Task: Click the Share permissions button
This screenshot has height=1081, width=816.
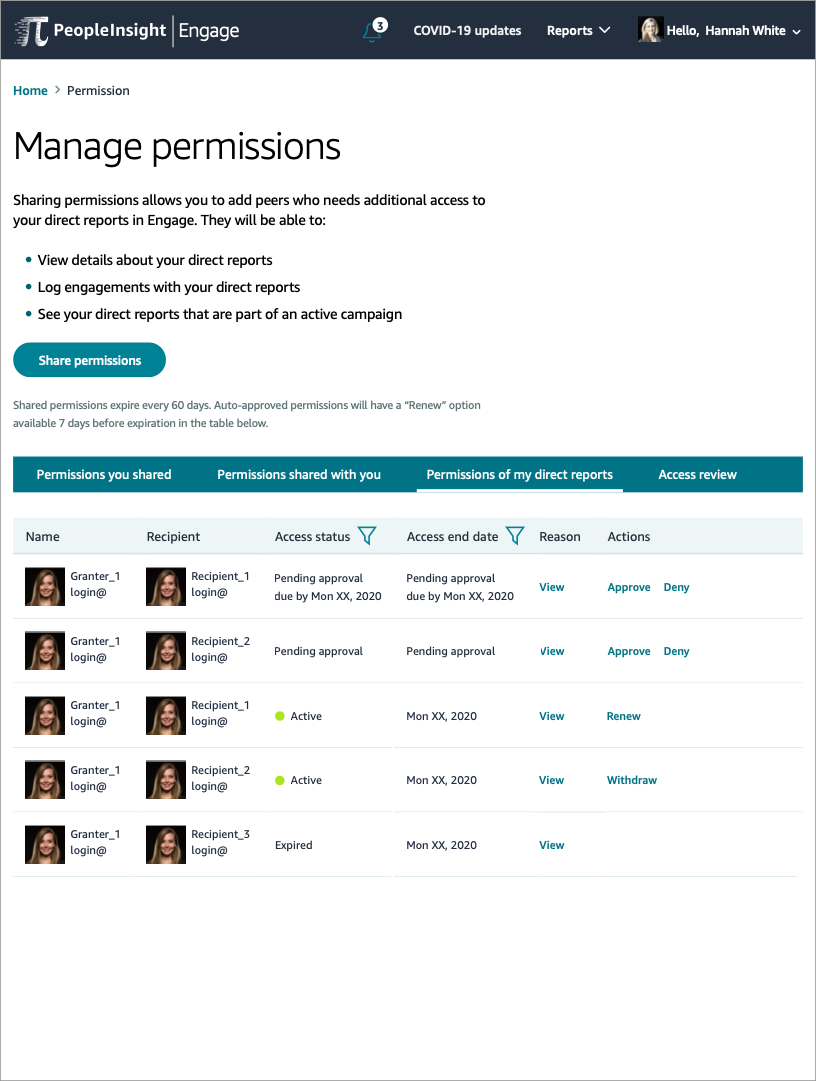Action: pos(90,360)
